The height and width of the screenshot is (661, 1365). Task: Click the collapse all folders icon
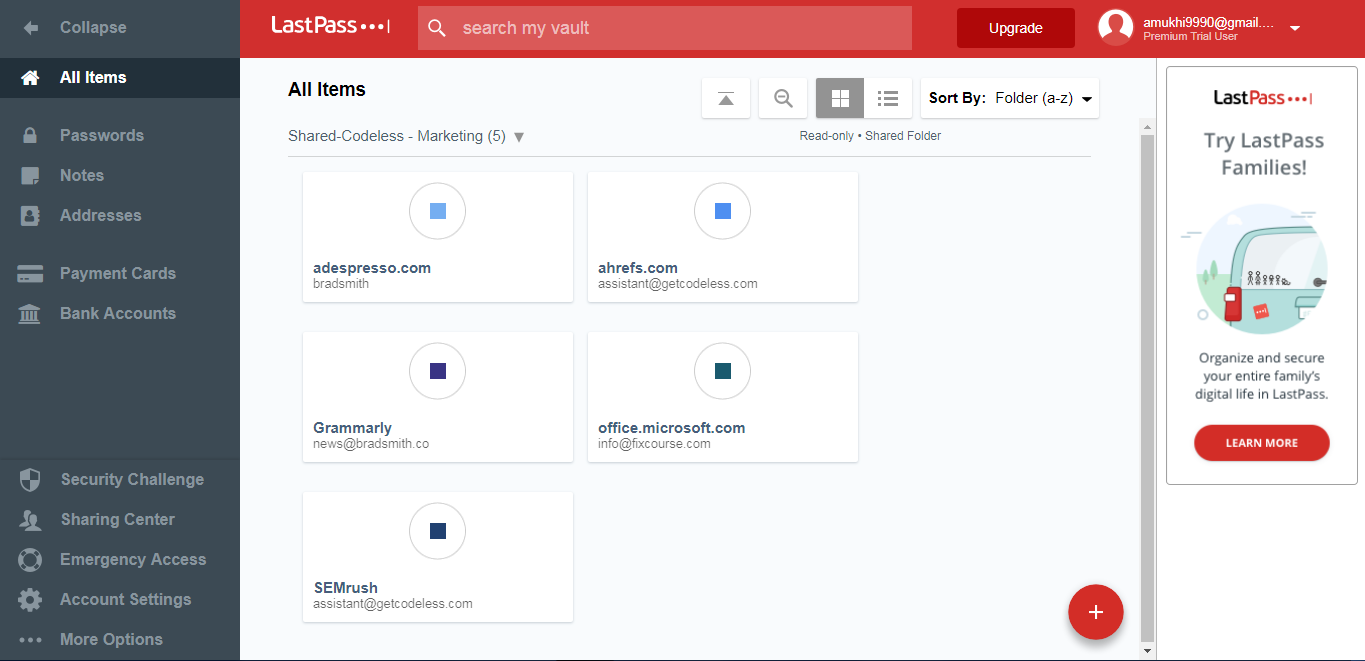pos(726,98)
